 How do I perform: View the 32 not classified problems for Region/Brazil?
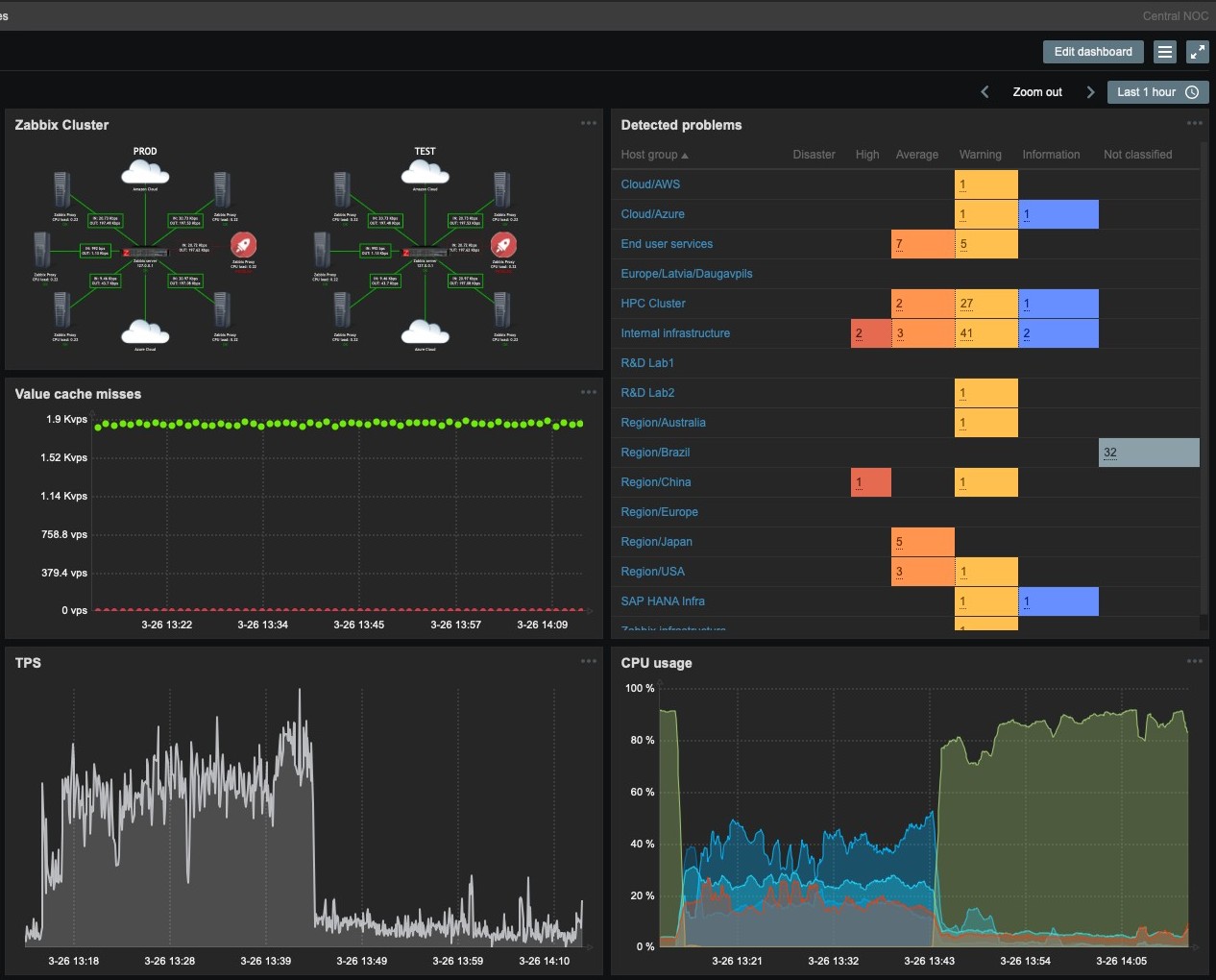(1111, 452)
